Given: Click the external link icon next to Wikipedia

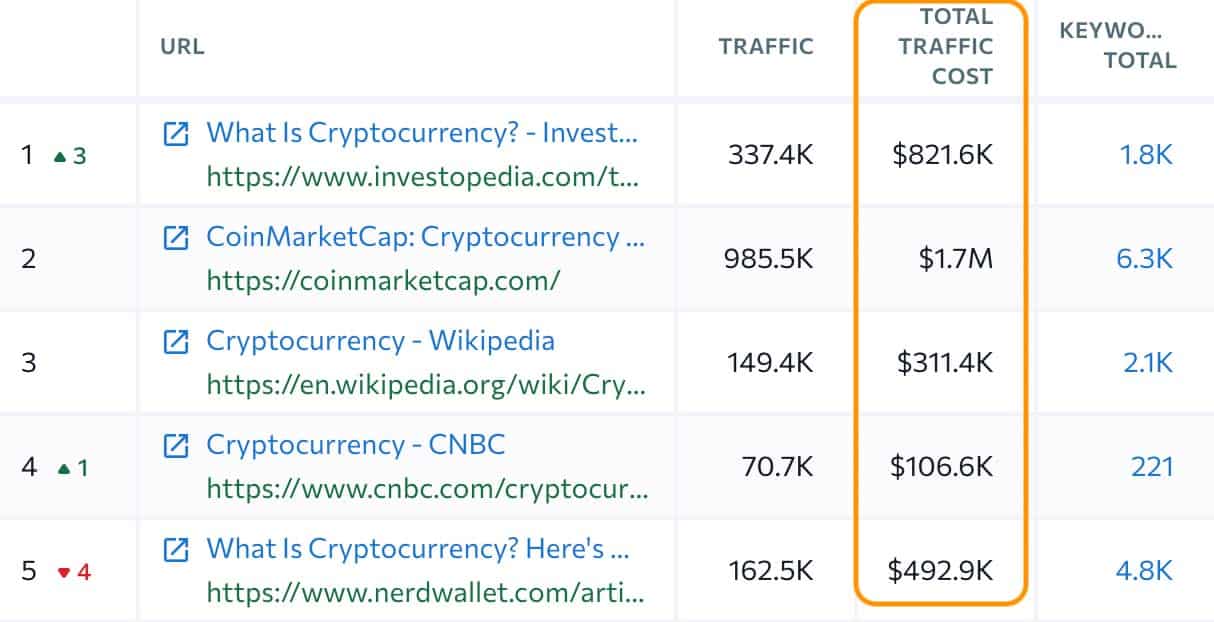Looking at the screenshot, I should [x=177, y=342].
